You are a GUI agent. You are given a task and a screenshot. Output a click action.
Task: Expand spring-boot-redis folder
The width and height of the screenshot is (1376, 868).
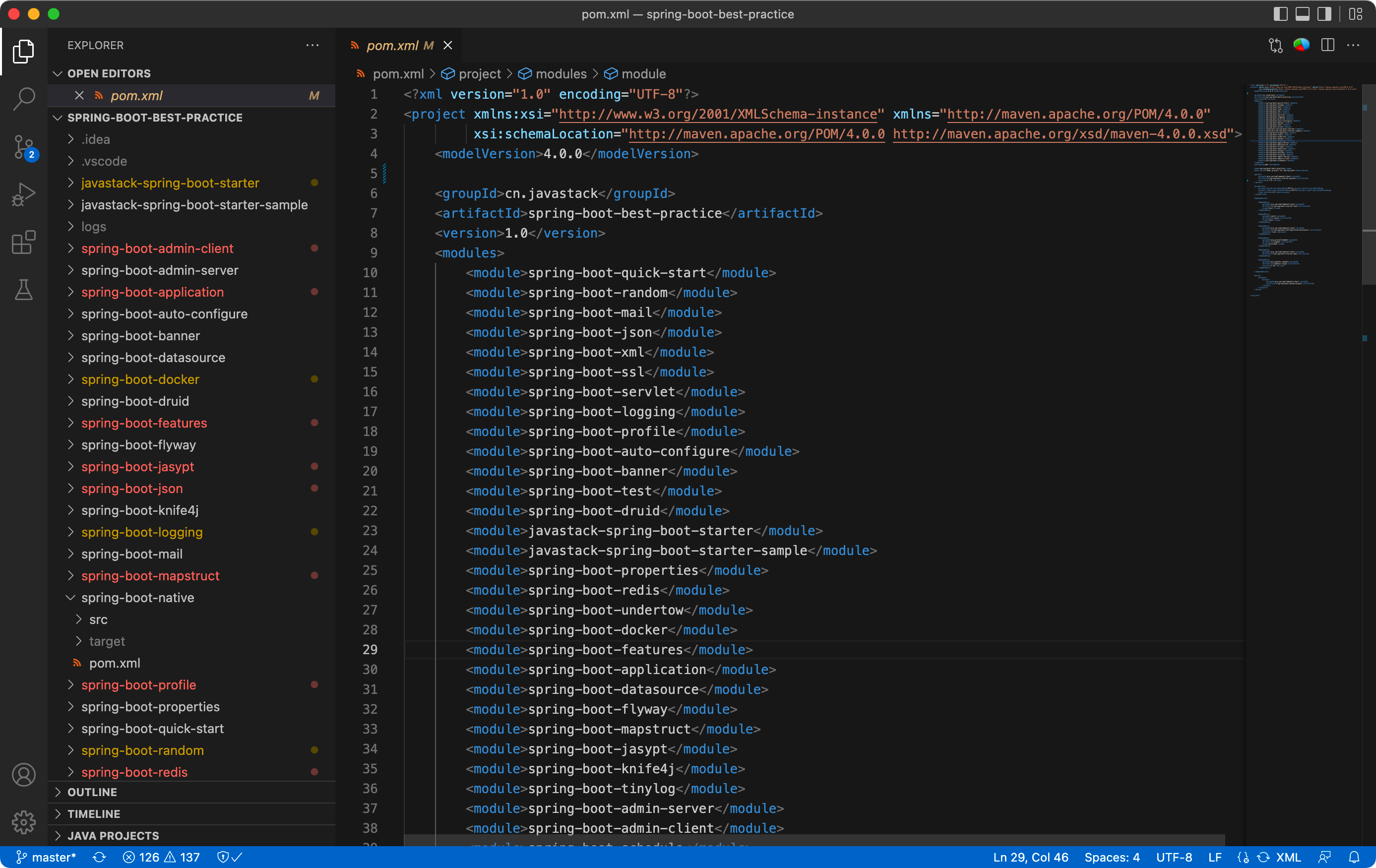pyautogui.click(x=191, y=772)
